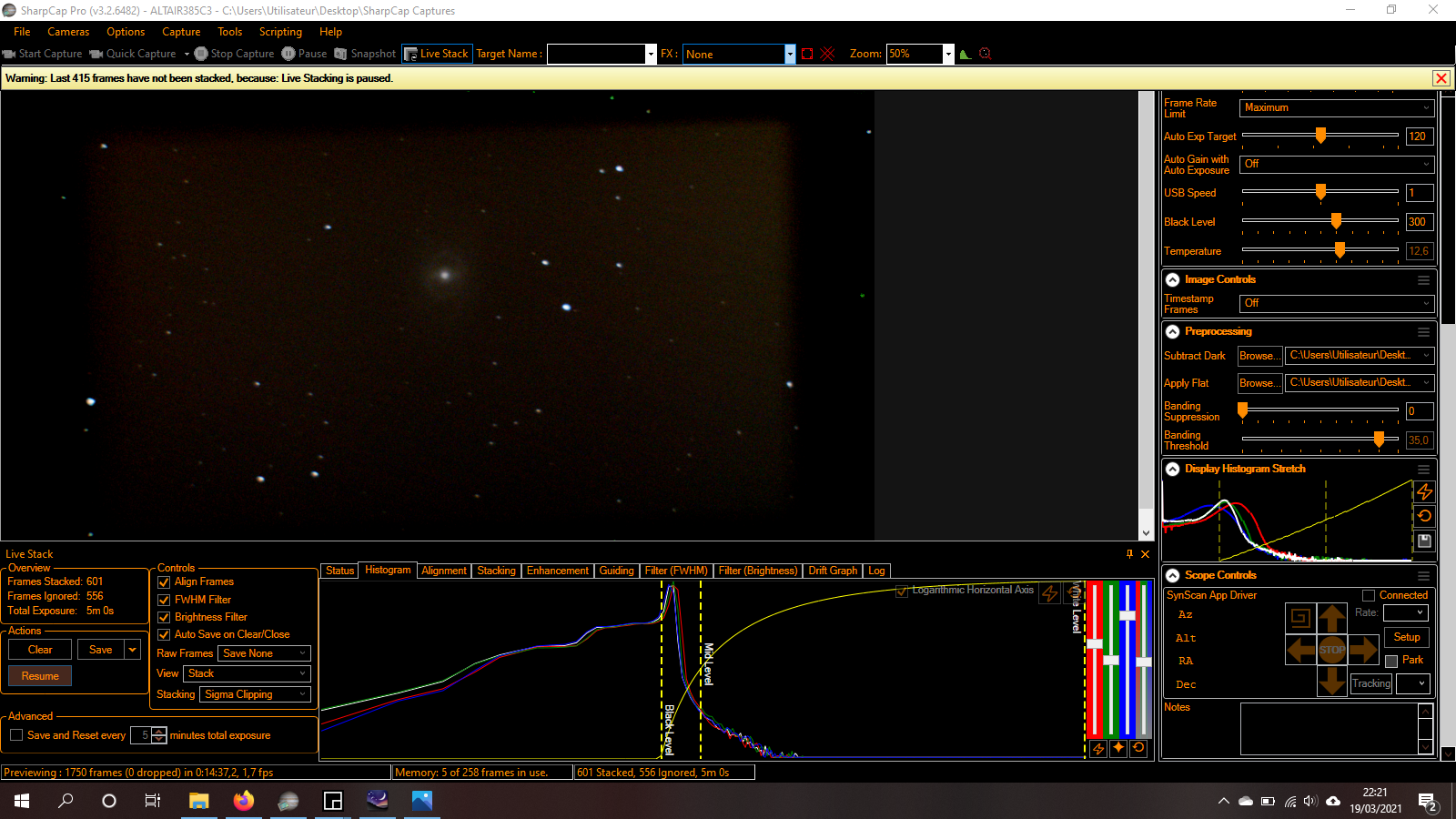This screenshot has height=819, width=1456.
Task: Switch to the Enhancement tab
Action: pos(557,571)
